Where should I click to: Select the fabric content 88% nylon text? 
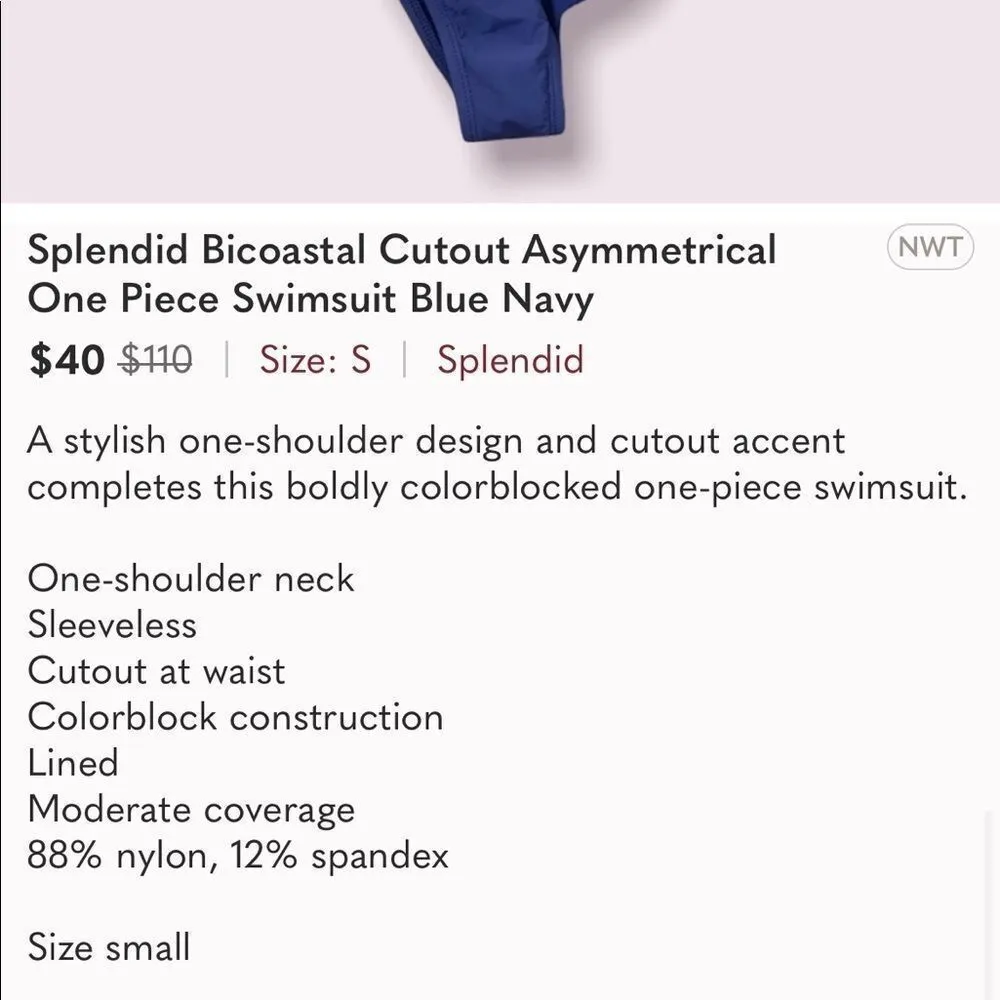239,855
